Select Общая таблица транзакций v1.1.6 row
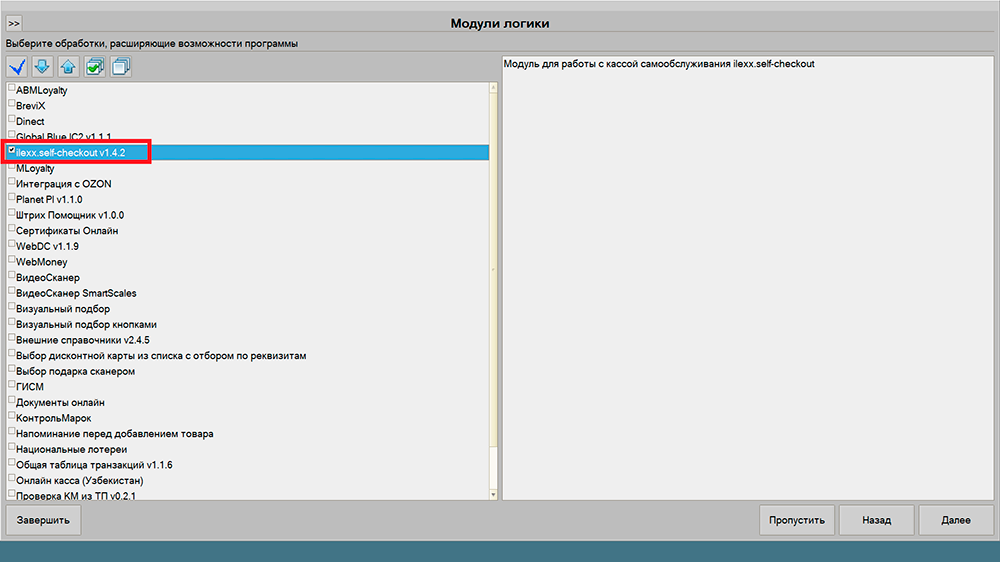 248,465
